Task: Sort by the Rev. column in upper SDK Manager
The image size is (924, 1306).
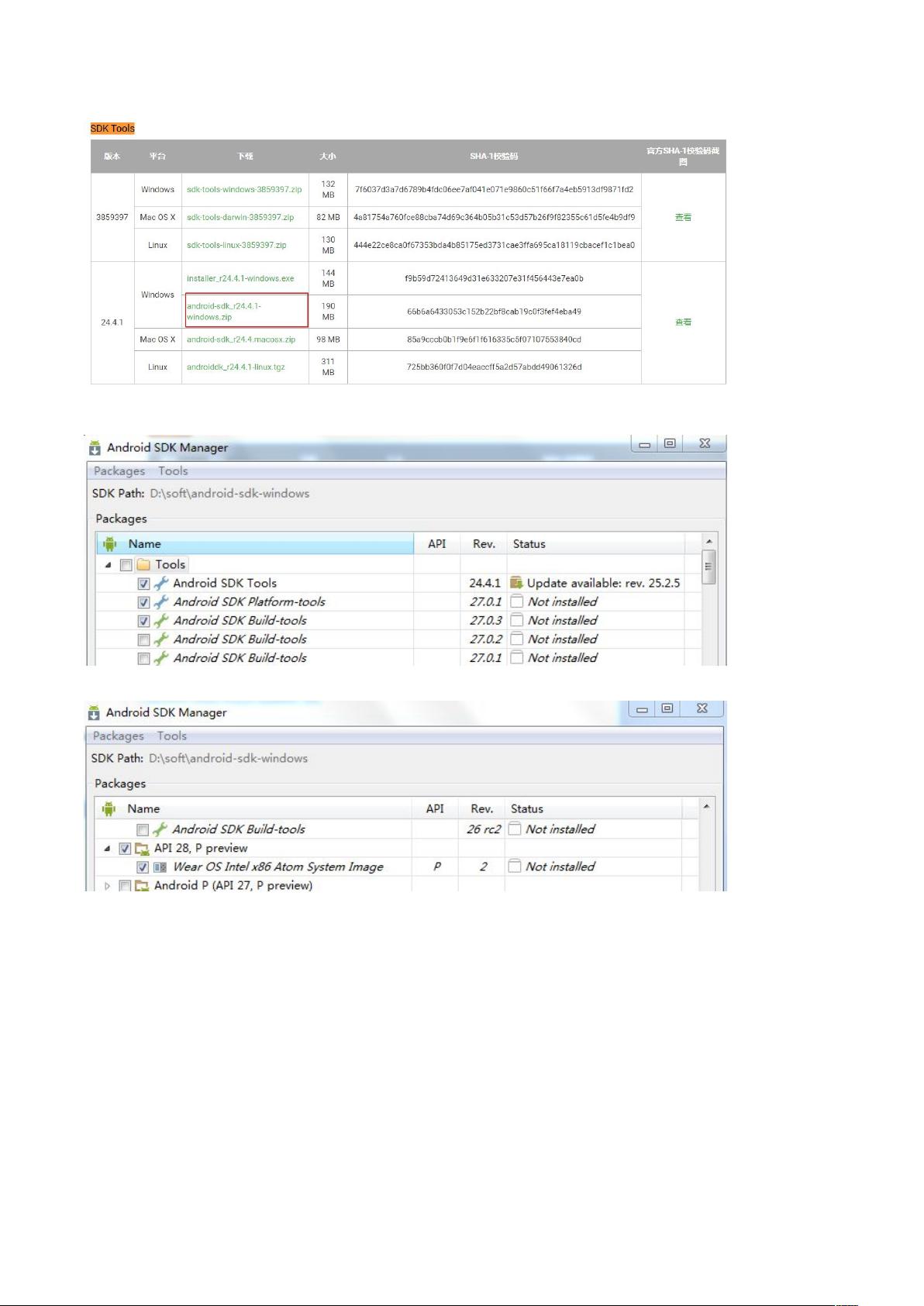Action: tap(484, 544)
